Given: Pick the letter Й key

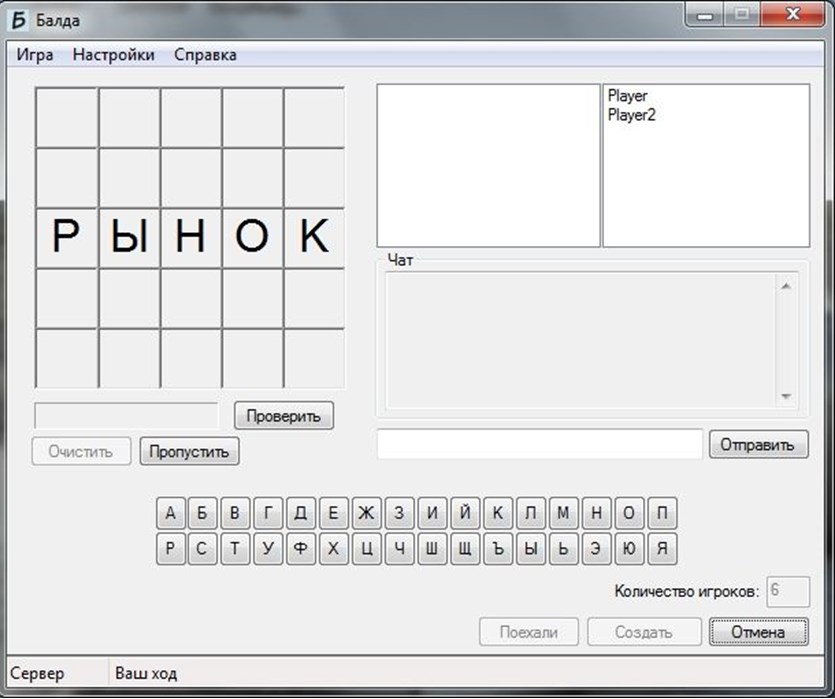Looking at the screenshot, I should click(x=464, y=514).
